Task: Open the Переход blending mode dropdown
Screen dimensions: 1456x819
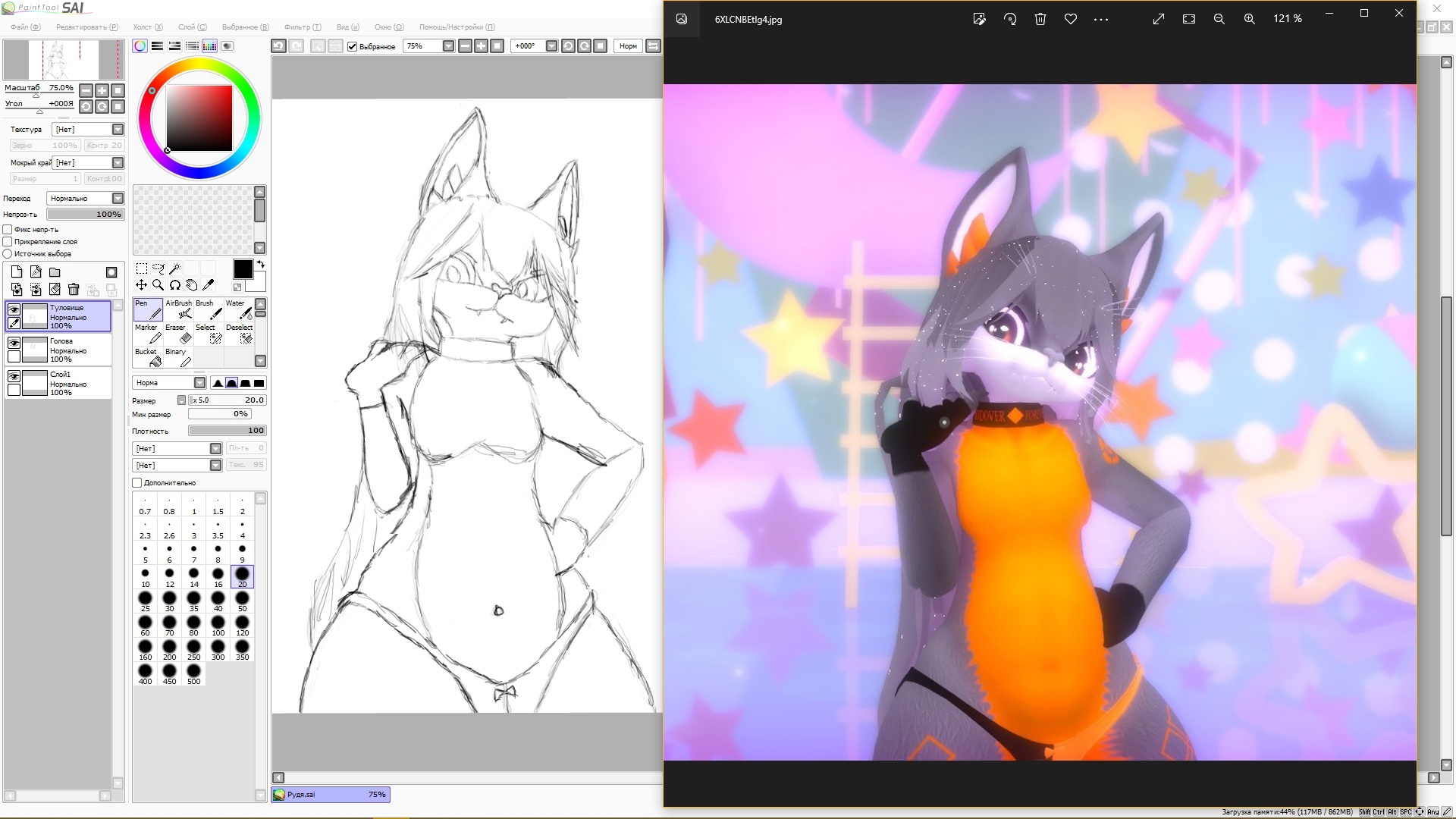Action: pos(118,198)
